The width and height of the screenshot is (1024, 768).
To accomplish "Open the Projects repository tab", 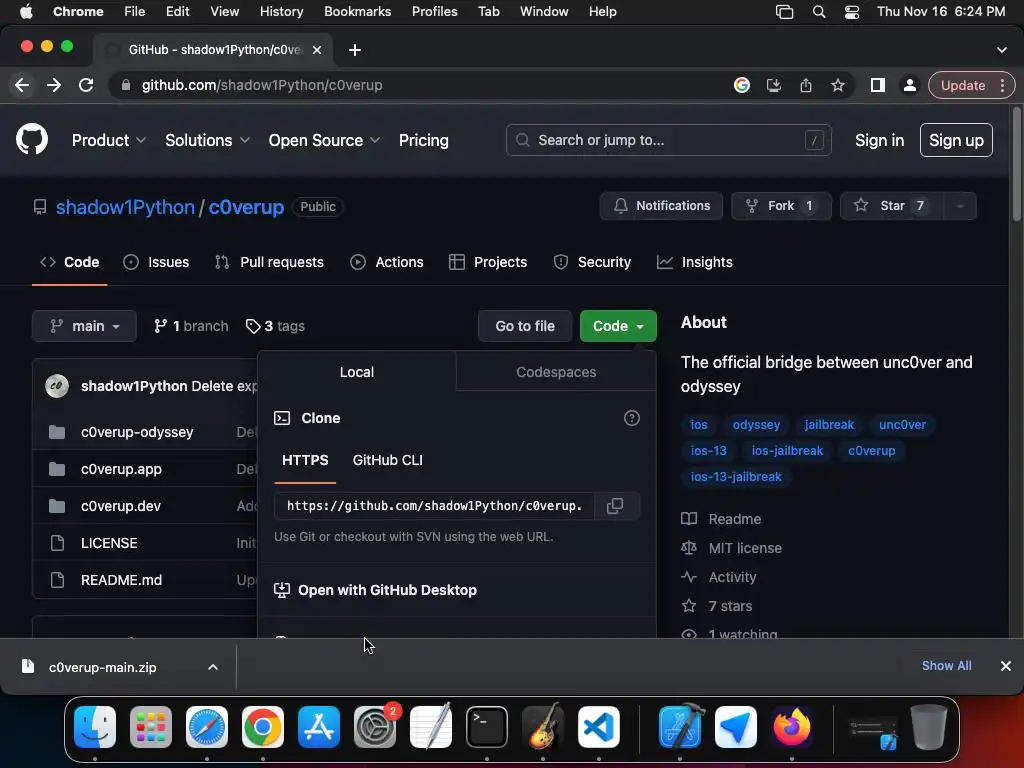I will pyautogui.click(x=488, y=263).
